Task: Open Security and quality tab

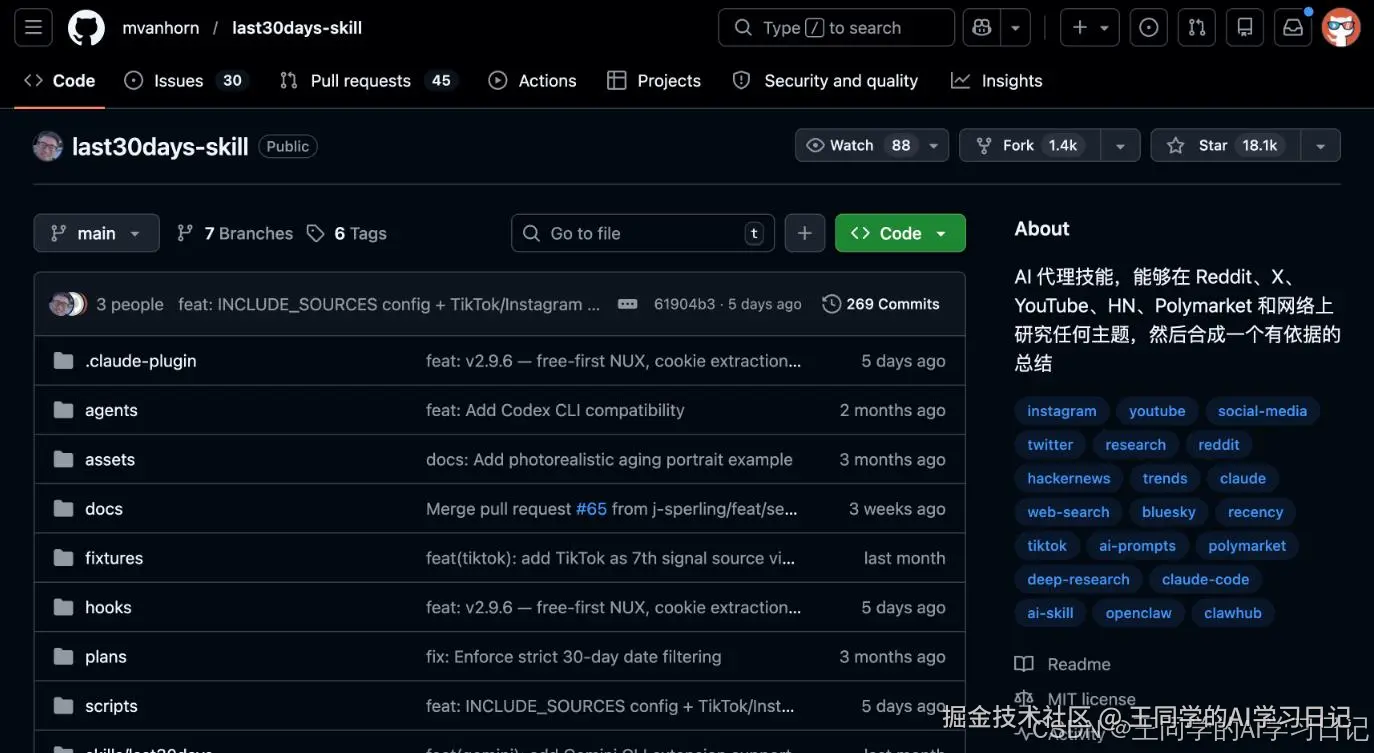Action: coord(825,81)
